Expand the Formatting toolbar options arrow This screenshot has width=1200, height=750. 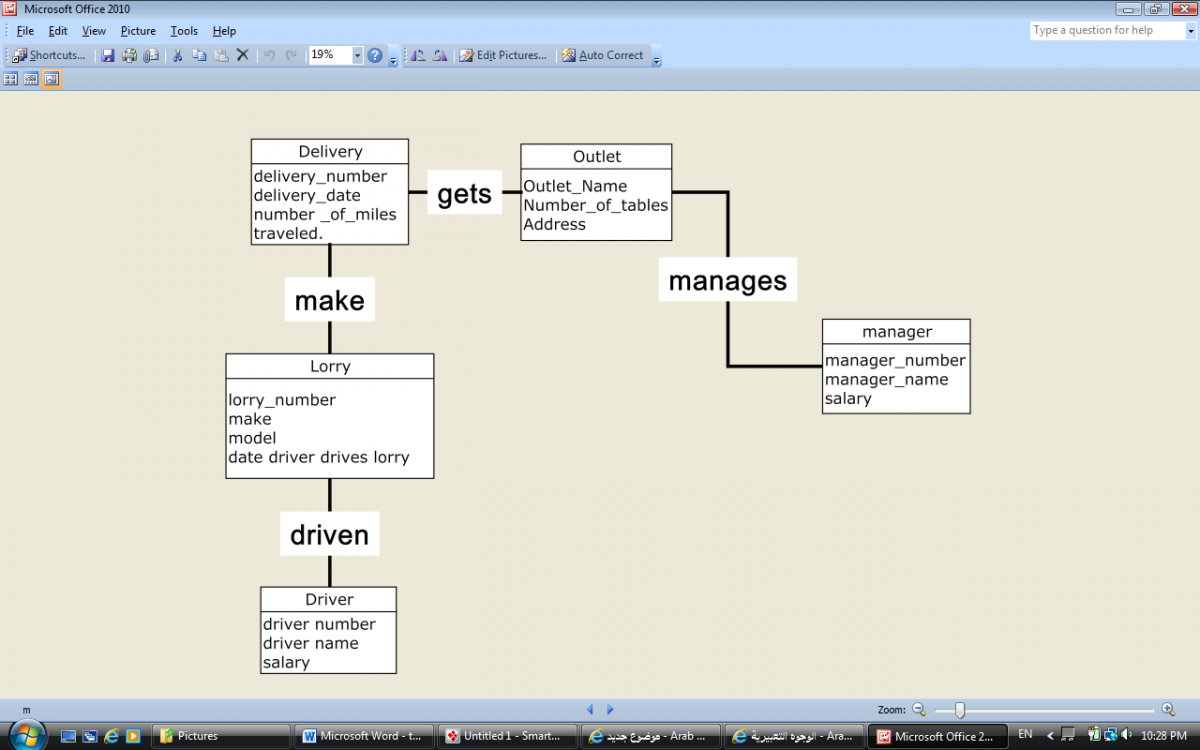click(656, 60)
